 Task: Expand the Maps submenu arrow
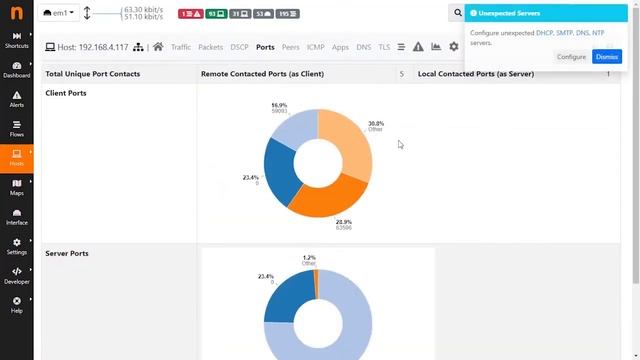31,182
